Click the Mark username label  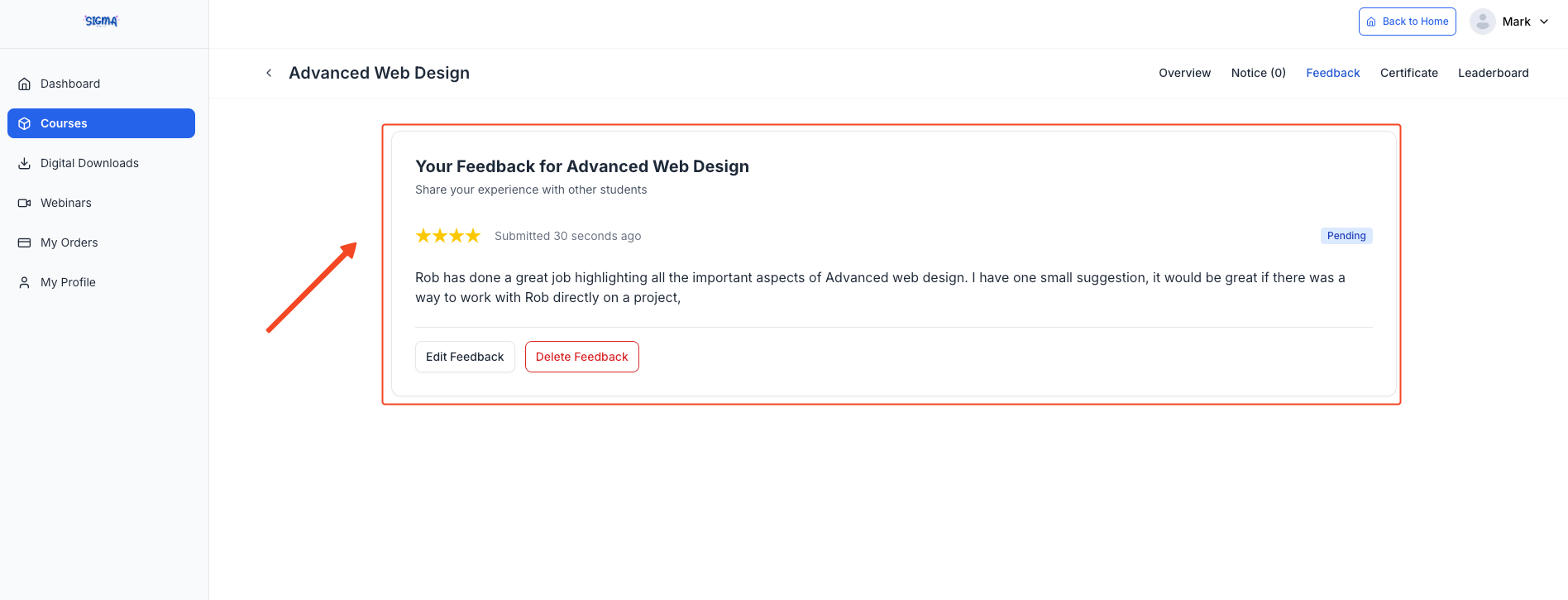coord(1516,22)
